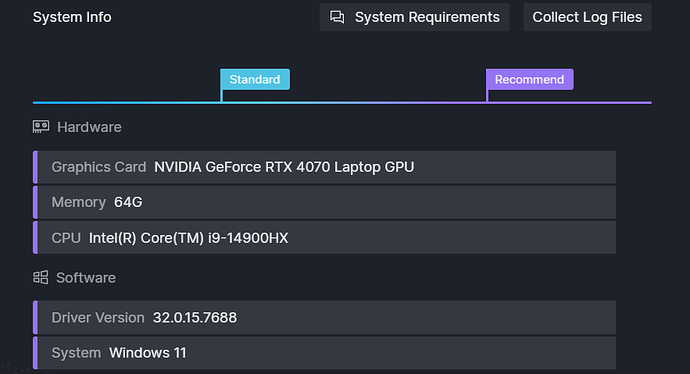Open System Requirements
Screen dimensions: 690x374
(414, 17)
